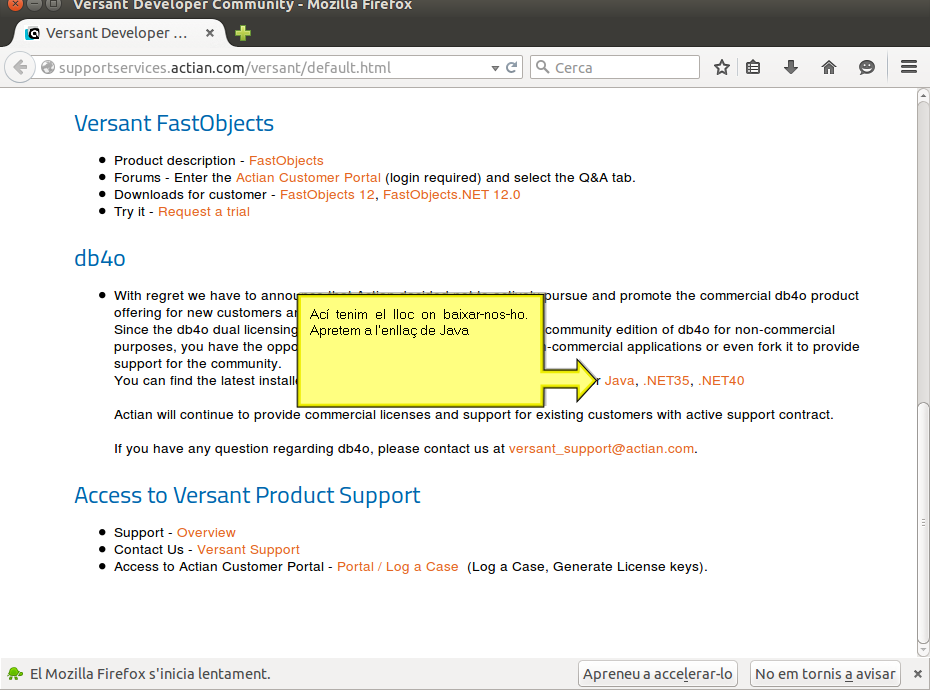Select the Versant Developer tab
930x690 pixels.
pos(116,33)
